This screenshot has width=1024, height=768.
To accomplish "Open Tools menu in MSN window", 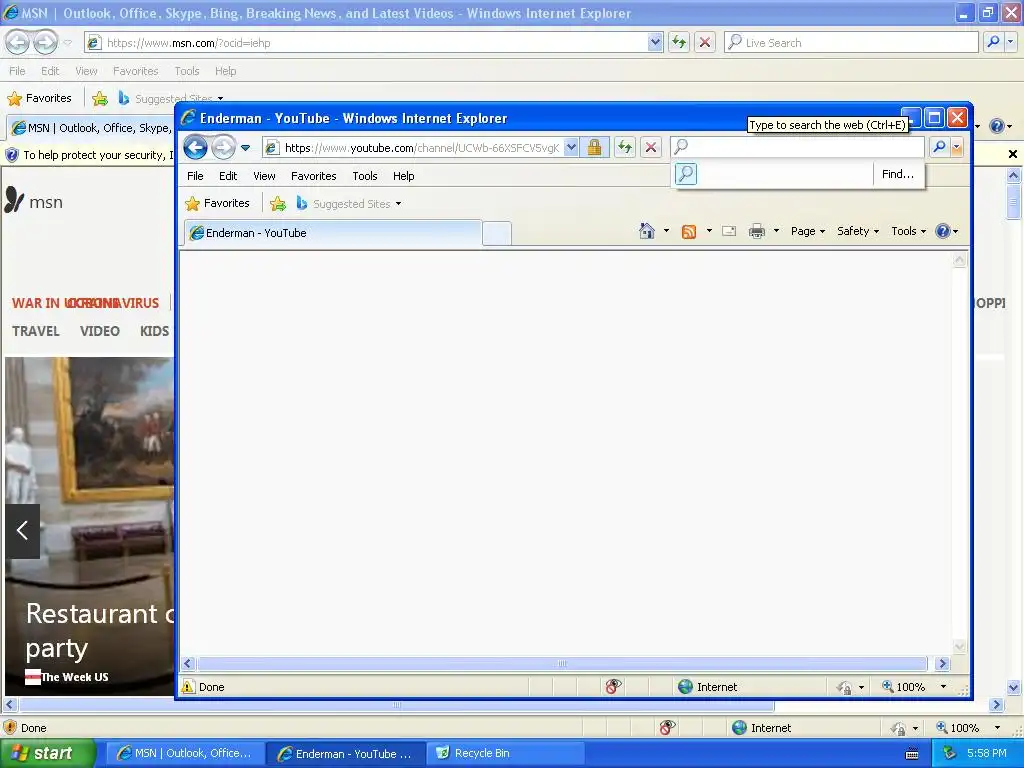I will [x=187, y=71].
